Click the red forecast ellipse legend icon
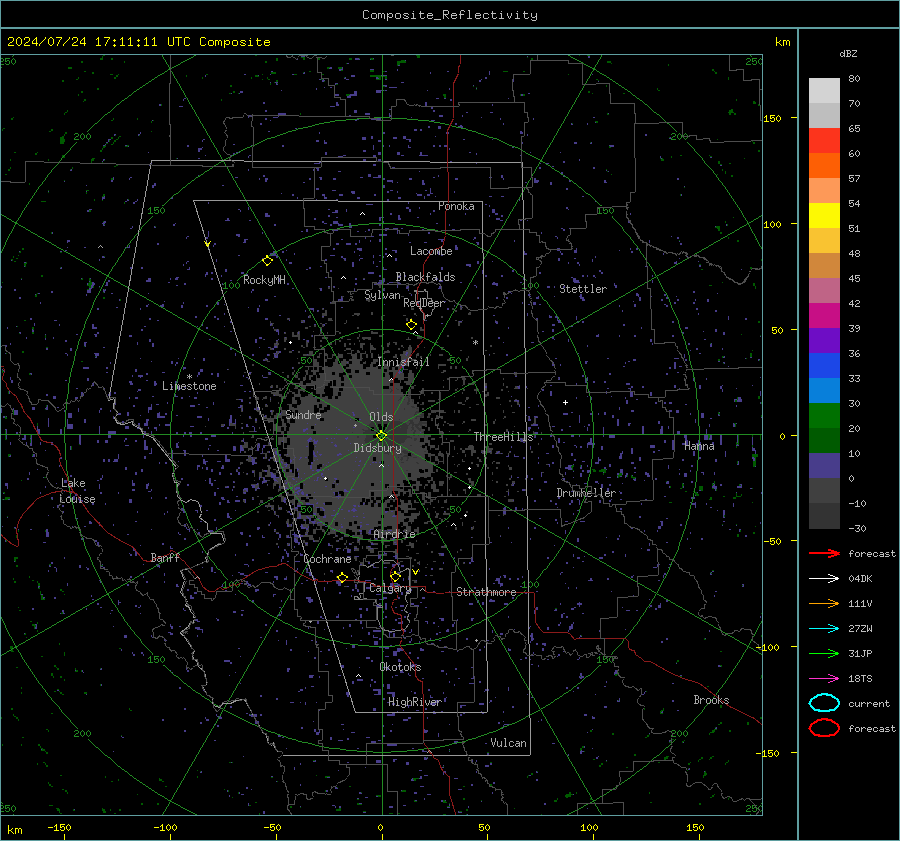900x841 pixels. [824, 728]
